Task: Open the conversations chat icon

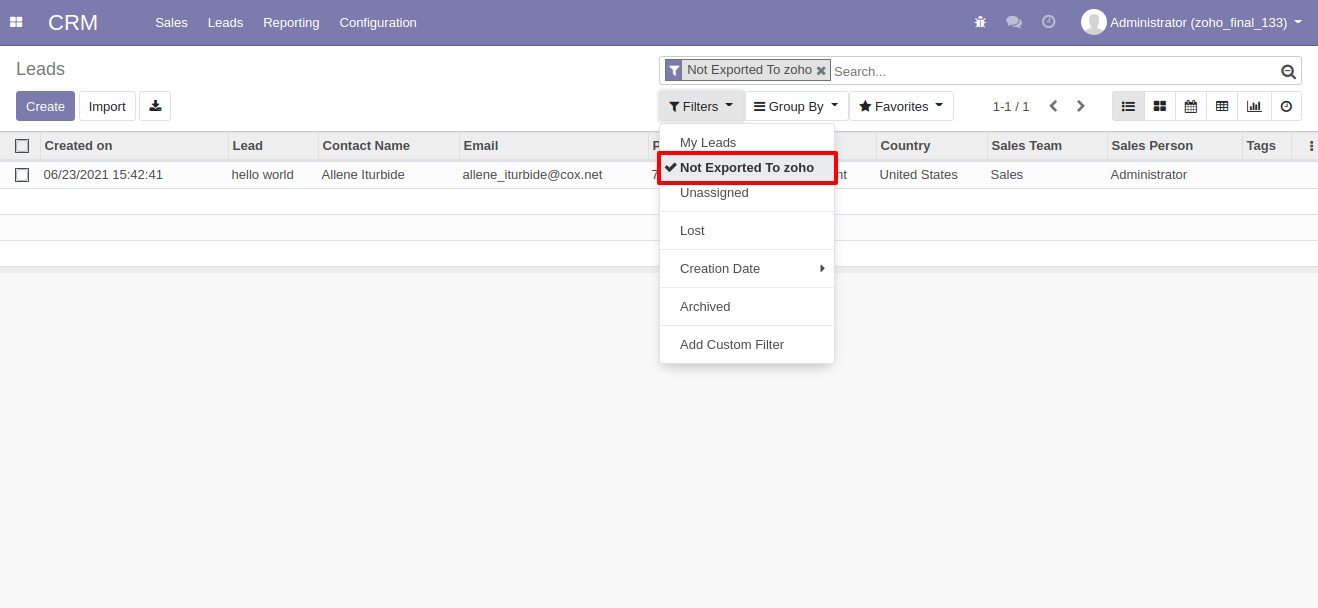Action: click(1014, 22)
